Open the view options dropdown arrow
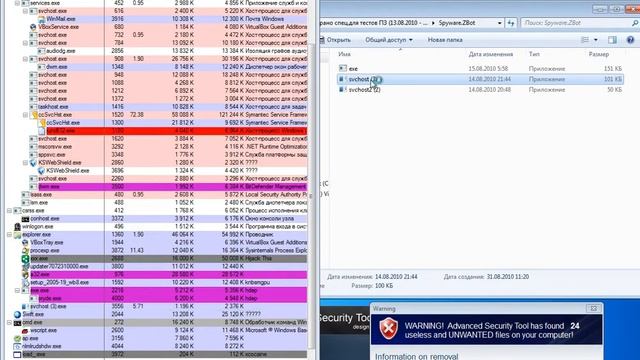The image size is (640, 360). coord(596,40)
